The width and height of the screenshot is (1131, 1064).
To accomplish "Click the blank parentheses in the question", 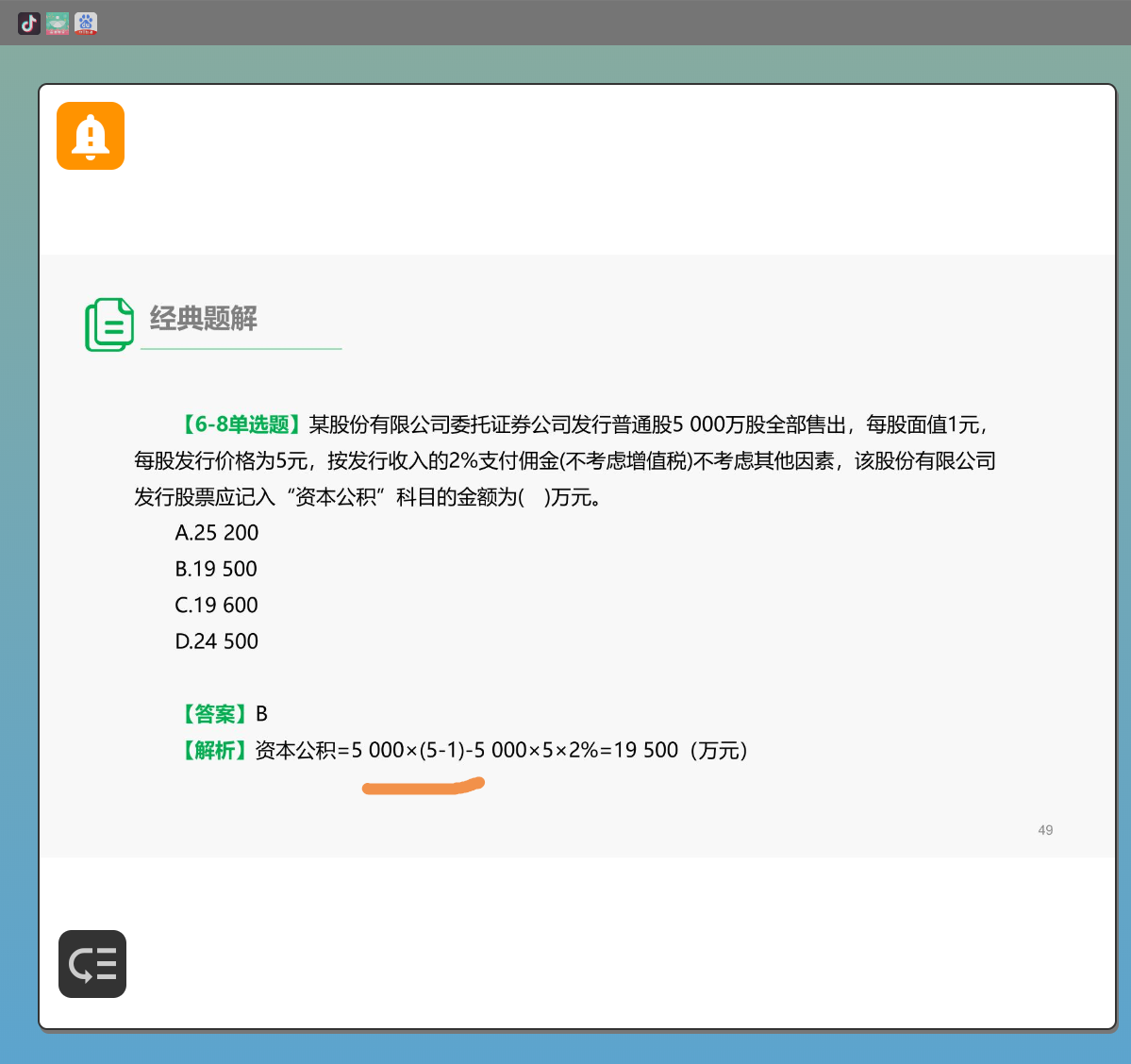I will 534,497.
